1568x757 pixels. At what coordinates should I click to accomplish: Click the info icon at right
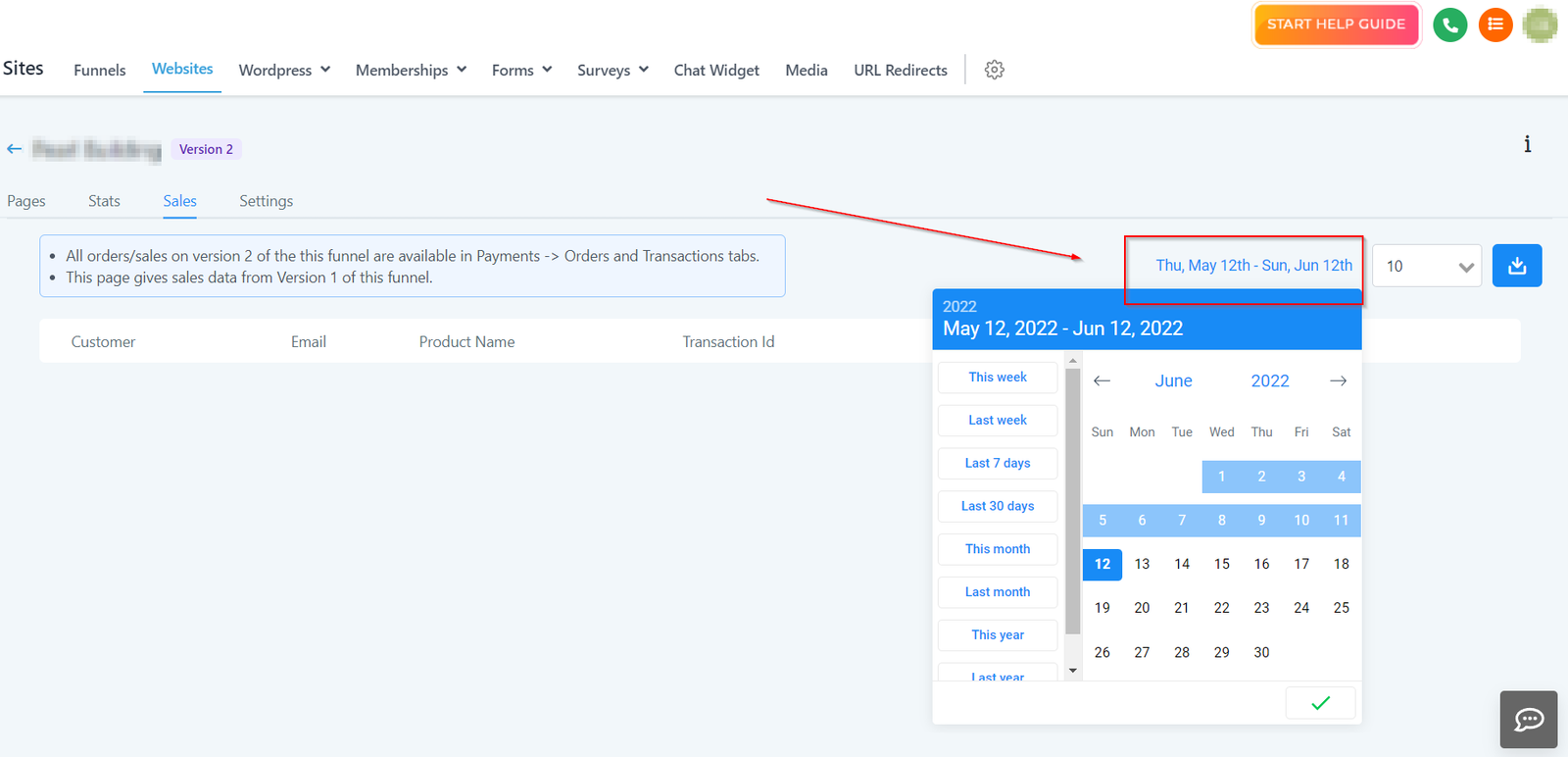coord(1527,144)
